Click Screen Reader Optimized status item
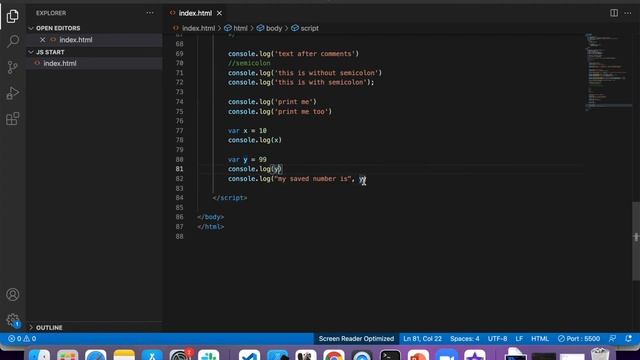Screen dimensions: 640x360 pos(356,339)
